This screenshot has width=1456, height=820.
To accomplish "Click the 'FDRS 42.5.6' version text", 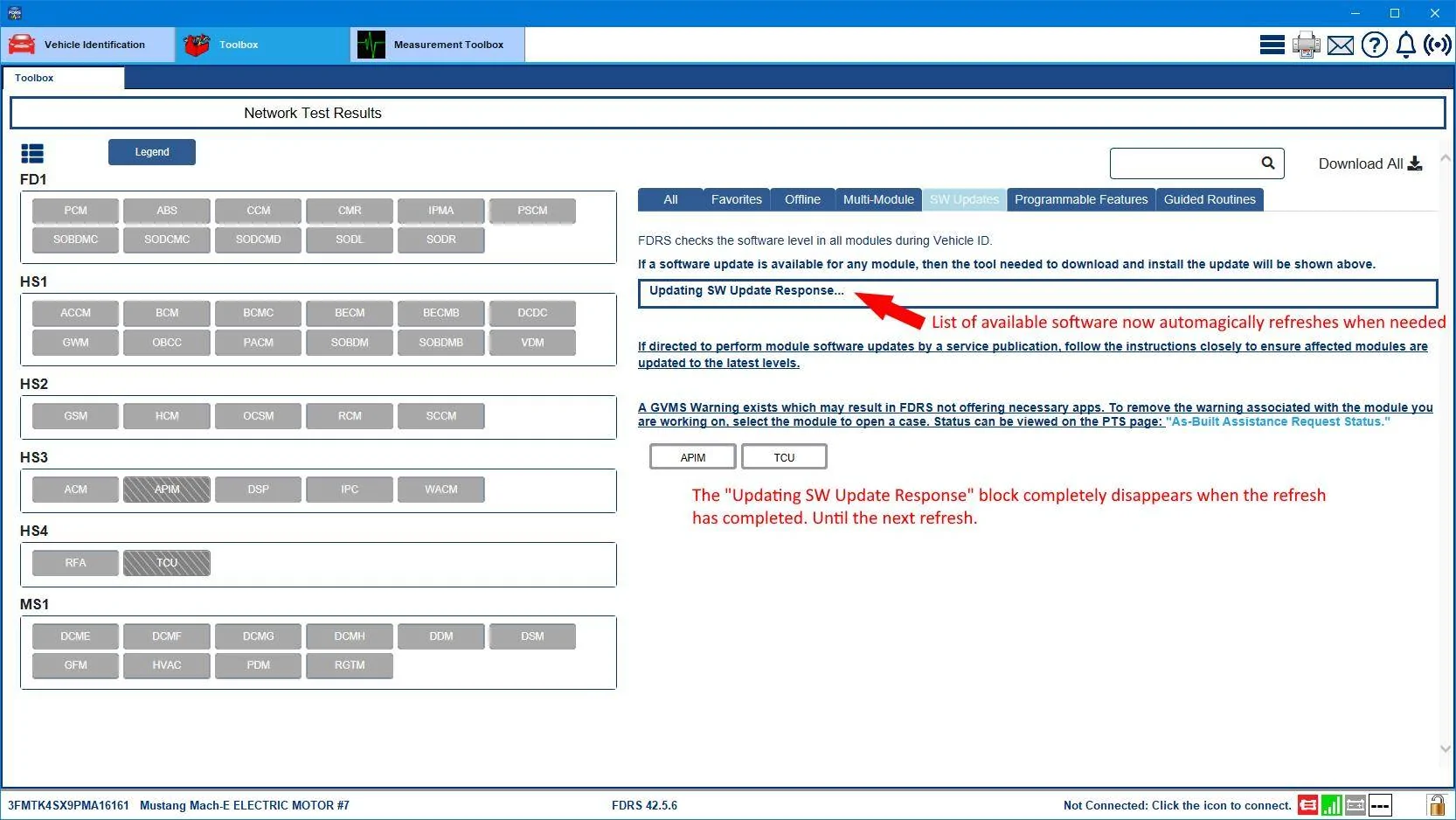I will (x=644, y=805).
